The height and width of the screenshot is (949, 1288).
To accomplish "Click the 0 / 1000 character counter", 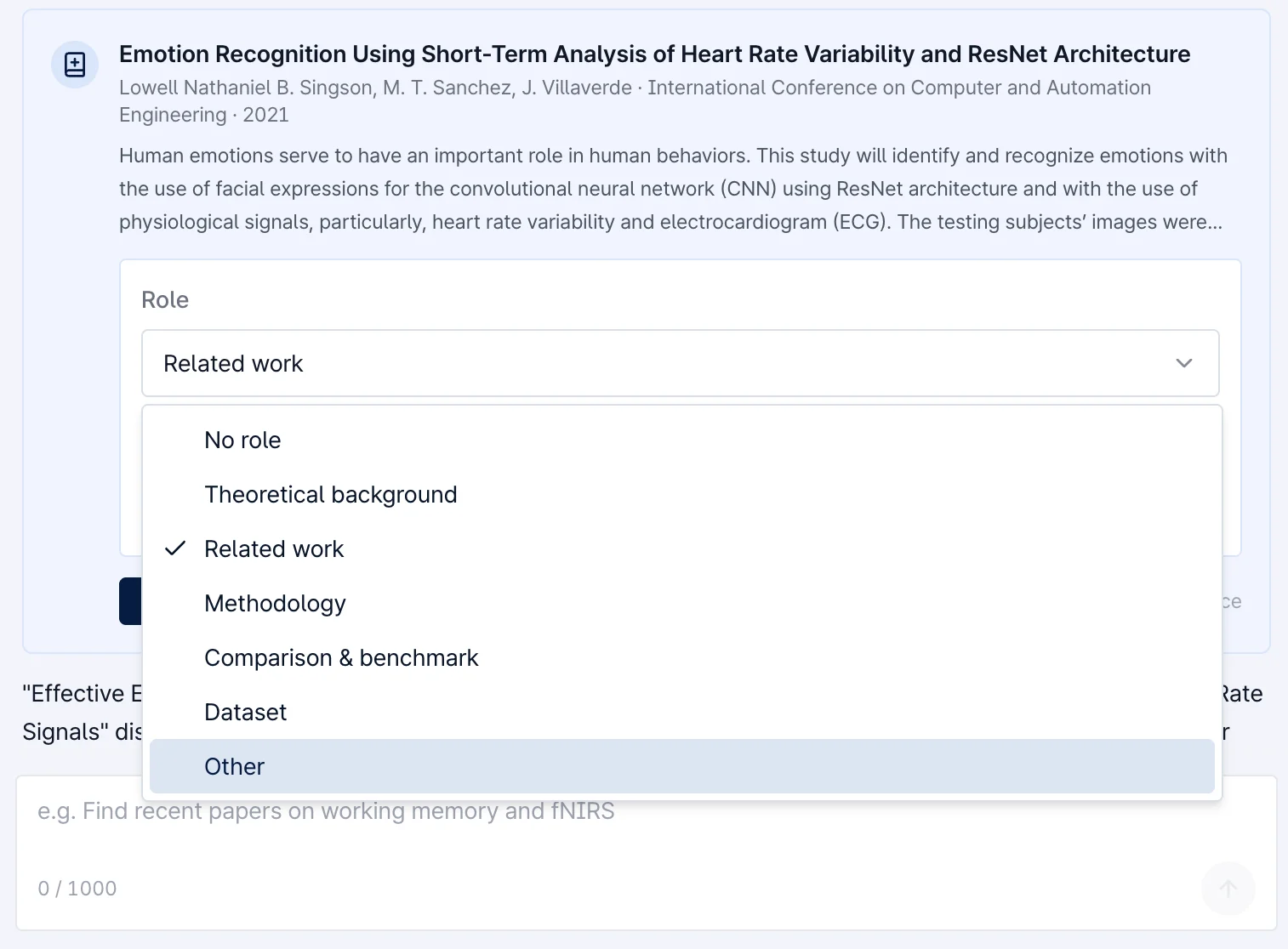I will 77,889.
